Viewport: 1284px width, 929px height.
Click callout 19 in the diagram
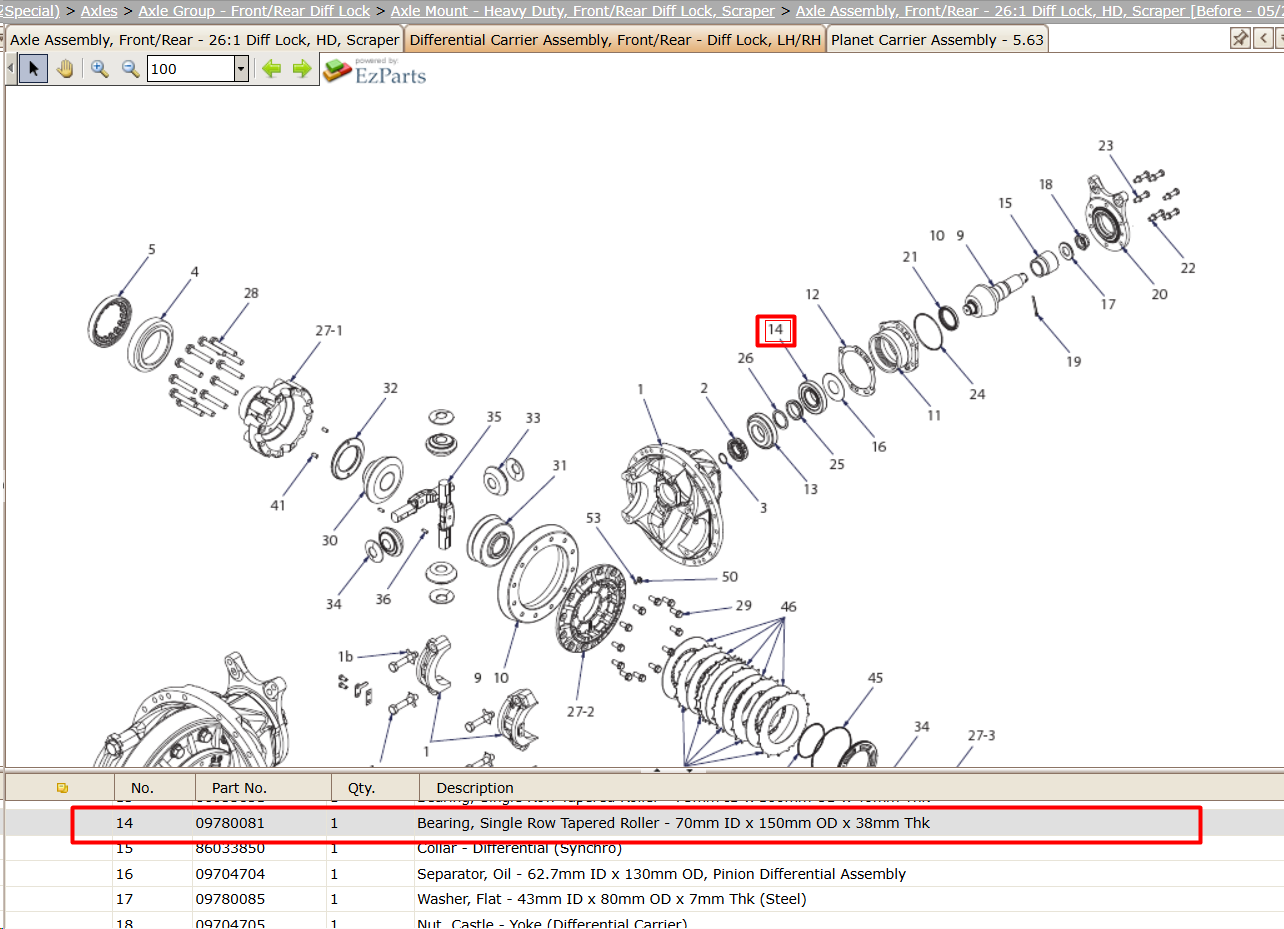pyautogui.click(x=1073, y=361)
